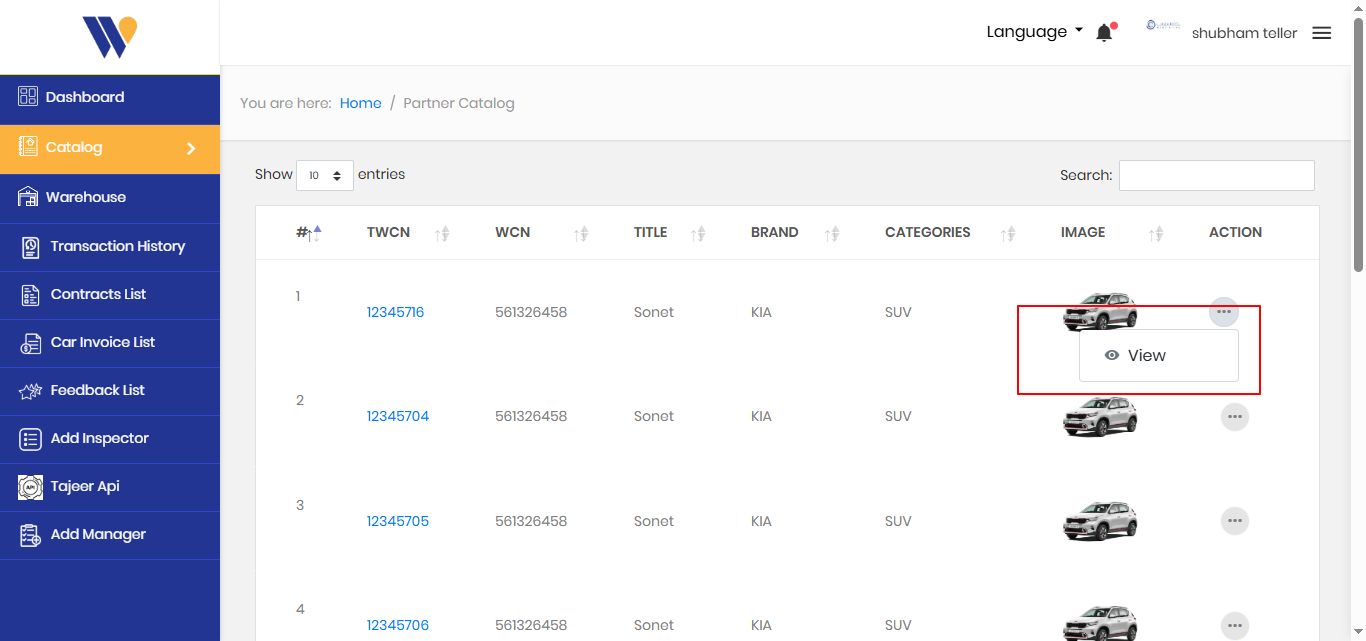This screenshot has width=1366, height=641.
Task: Go to Home breadcrumb link
Action: [360, 103]
